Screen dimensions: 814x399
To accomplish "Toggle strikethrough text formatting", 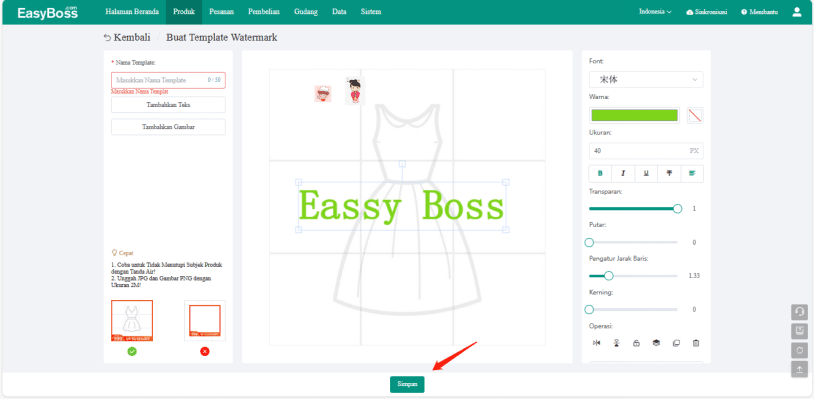I will (x=669, y=174).
